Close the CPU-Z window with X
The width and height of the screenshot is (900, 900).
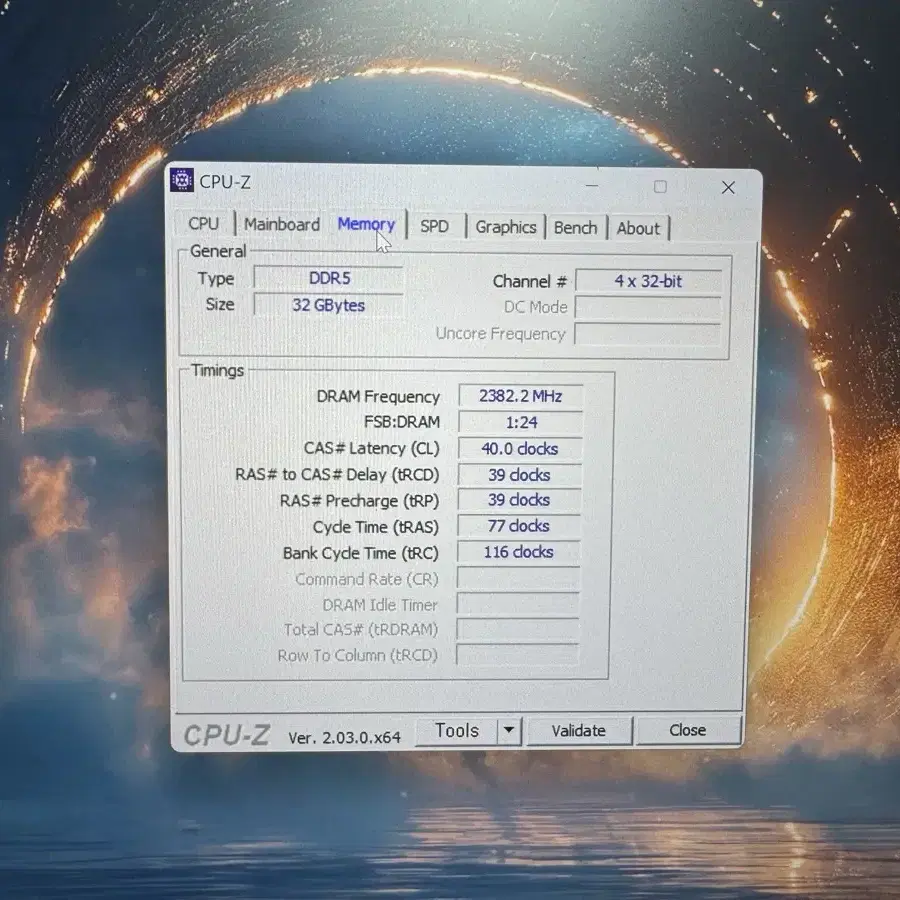(x=728, y=188)
